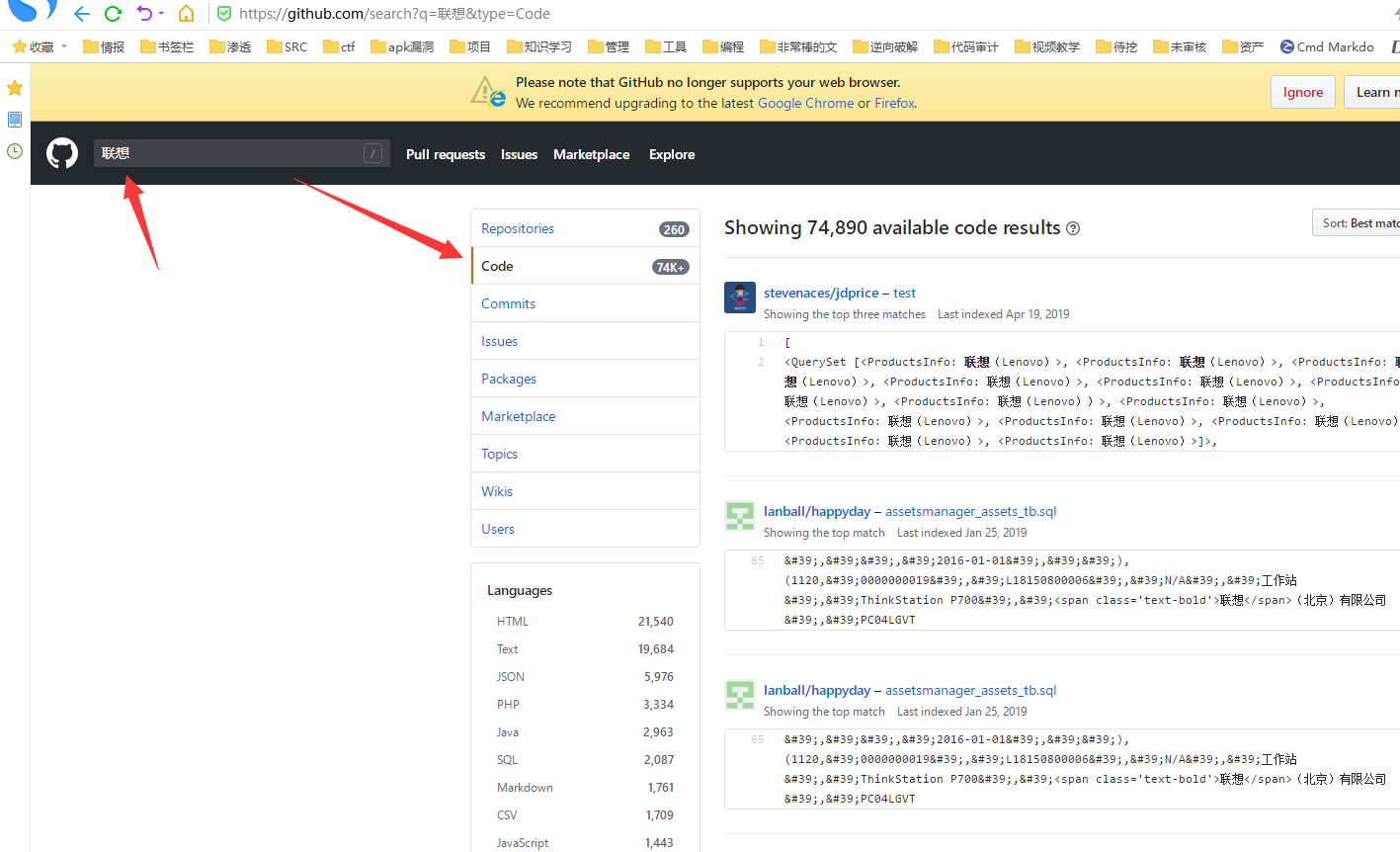Click the yellow star favorites sidebar icon

pyautogui.click(x=15, y=88)
